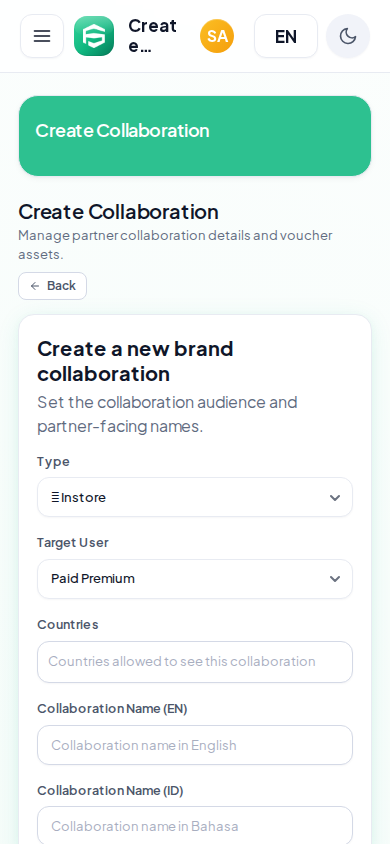The height and width of the screenshot is (844, 390).
Task: Focus the Countries allowed input field
Action: coord(195,662)
